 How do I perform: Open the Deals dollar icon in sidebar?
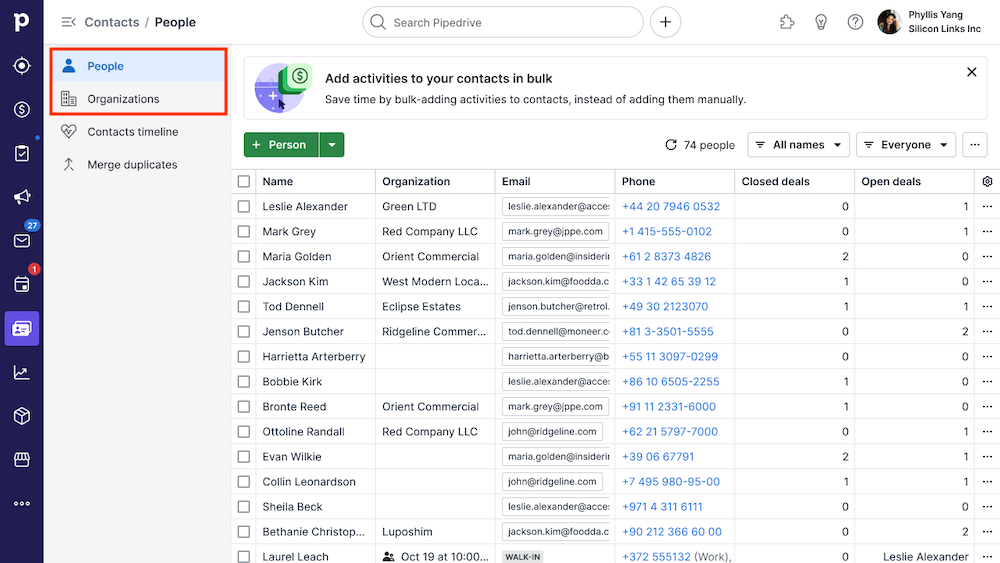coord(21,109)
